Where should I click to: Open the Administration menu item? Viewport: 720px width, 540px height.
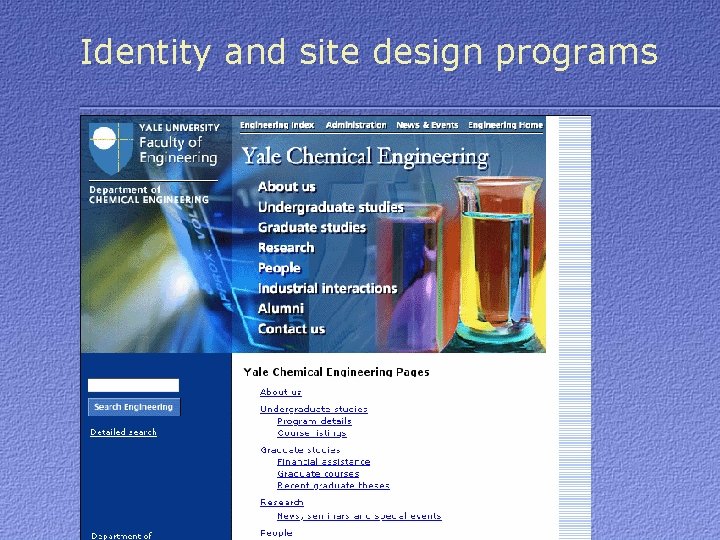[356, 125]
